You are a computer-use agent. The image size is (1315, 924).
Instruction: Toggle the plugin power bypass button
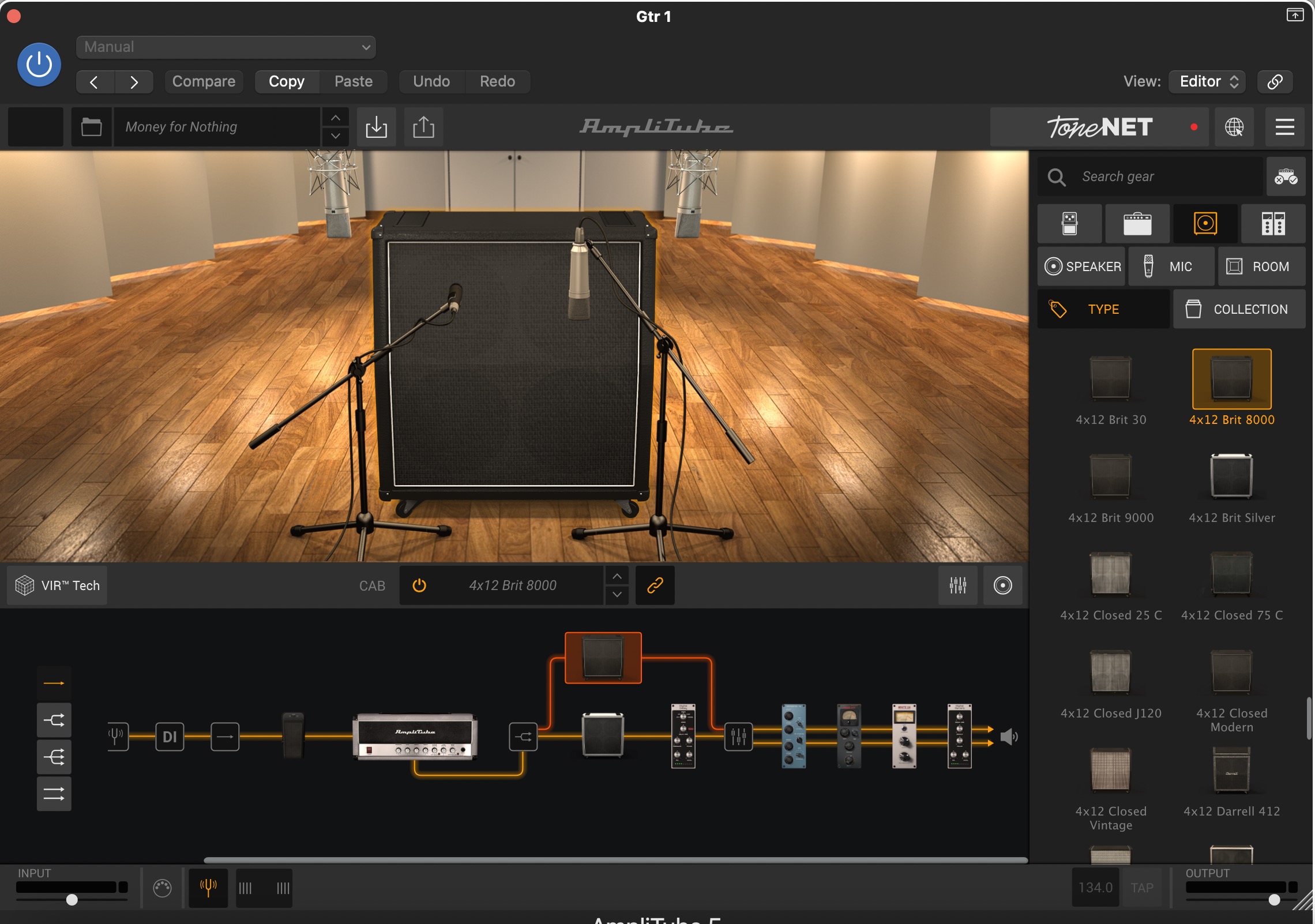pos(39,65)
